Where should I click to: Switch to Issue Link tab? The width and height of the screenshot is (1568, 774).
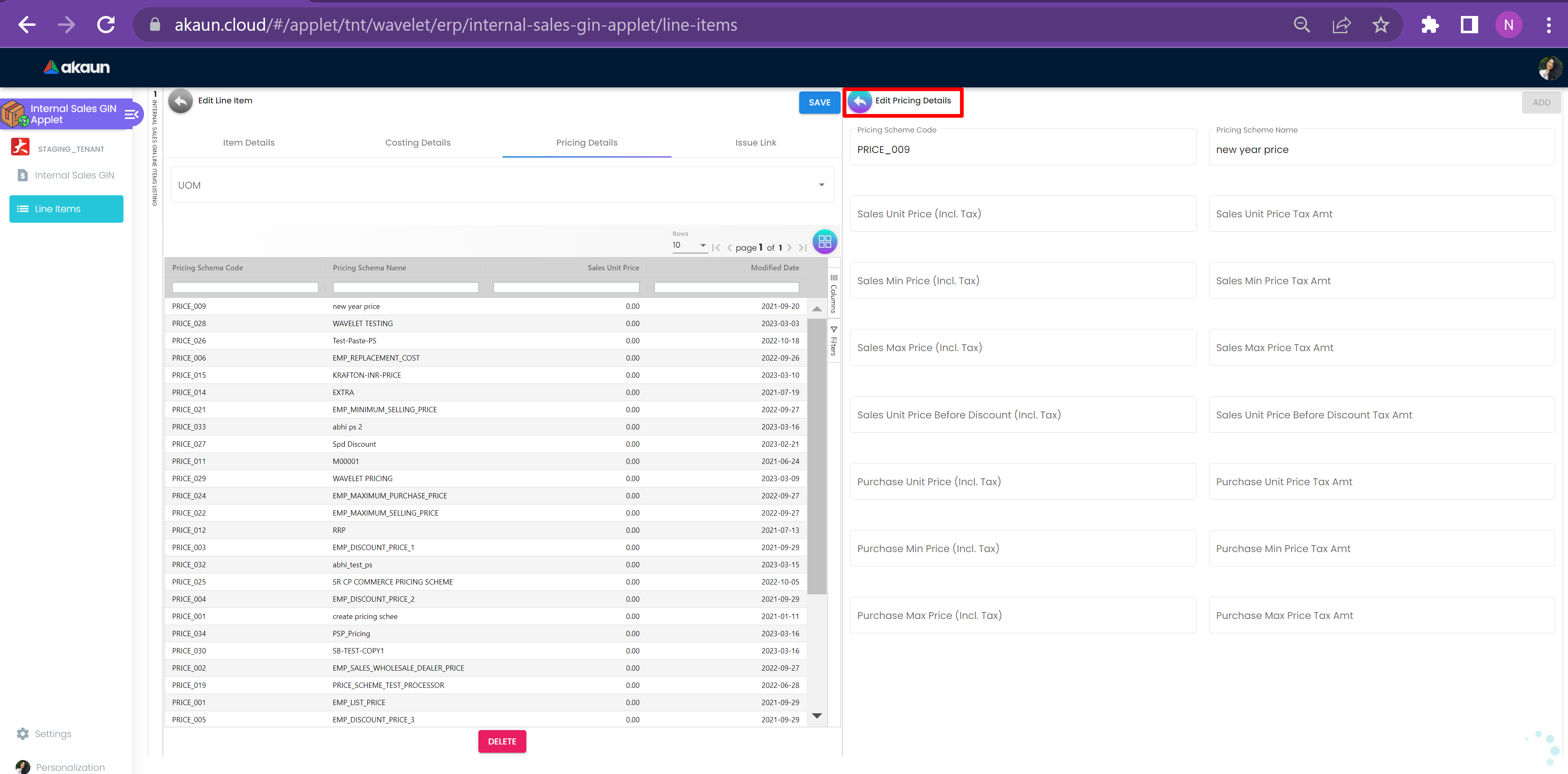pos(755,142)
